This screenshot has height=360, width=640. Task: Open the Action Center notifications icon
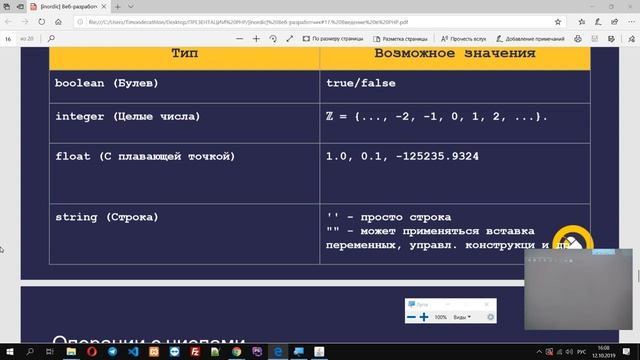click(x=627, y=352)
